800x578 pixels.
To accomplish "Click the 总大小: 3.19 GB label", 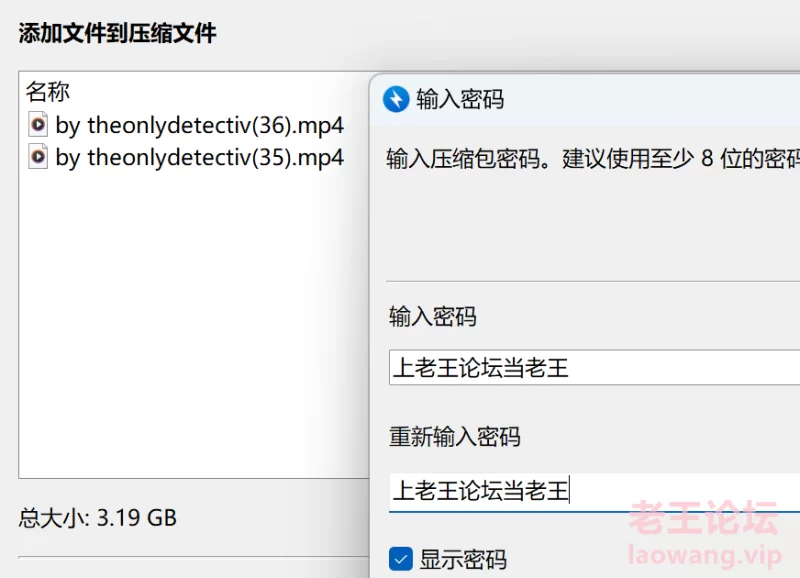I will coord(97,518).
